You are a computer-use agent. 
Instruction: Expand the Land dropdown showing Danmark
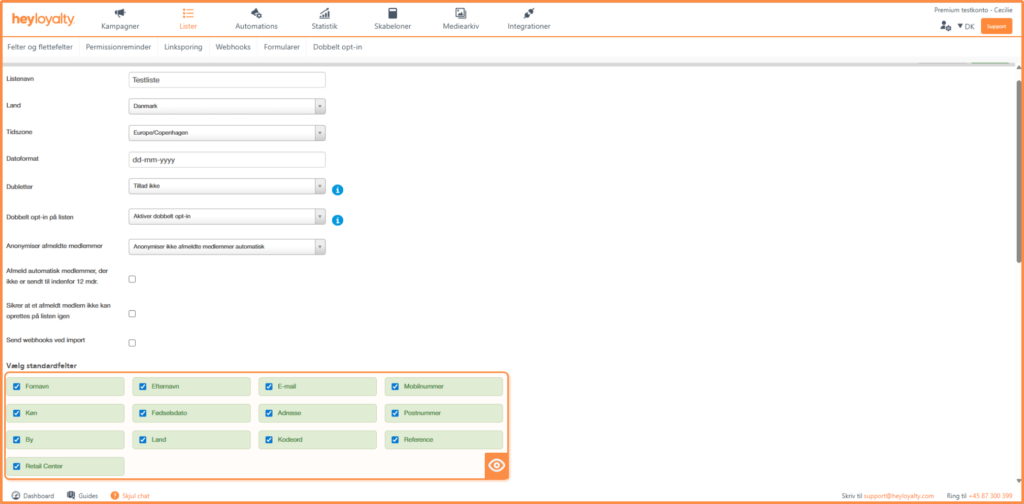[228, 106]
